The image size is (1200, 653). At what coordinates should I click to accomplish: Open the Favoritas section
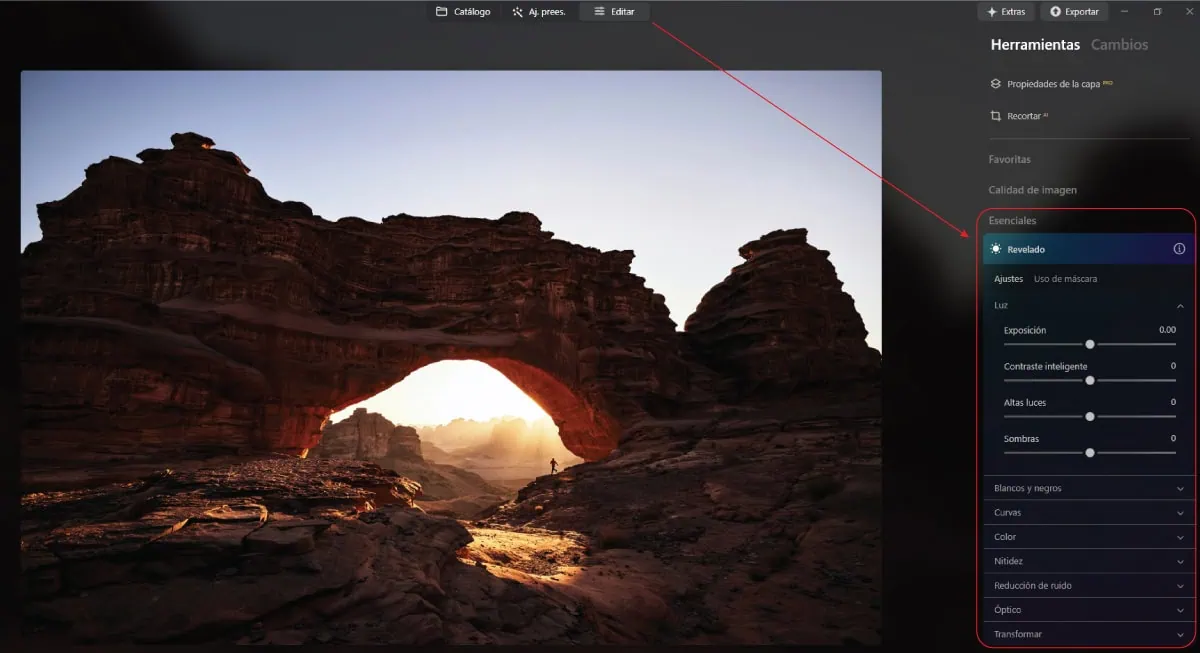[x=1009, y=159]
